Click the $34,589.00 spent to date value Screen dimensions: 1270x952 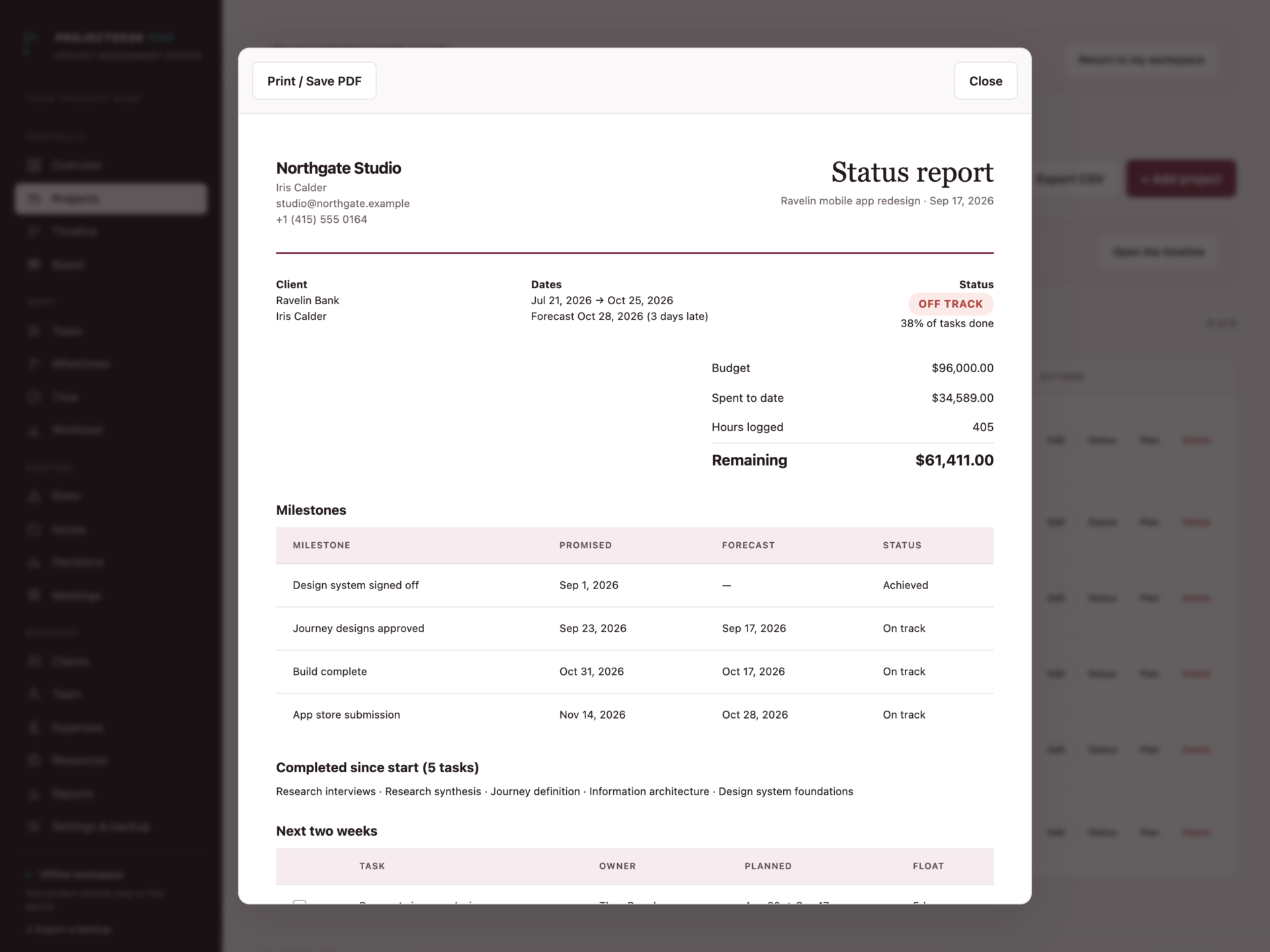[x=962, y=398]
